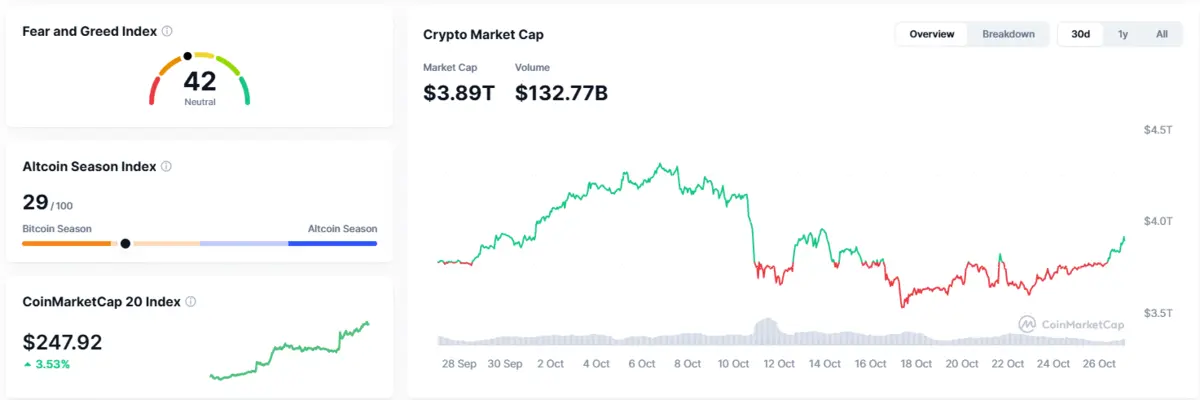Switch chart to Overview view
The image size is (1200, 400).
(932, 34)
